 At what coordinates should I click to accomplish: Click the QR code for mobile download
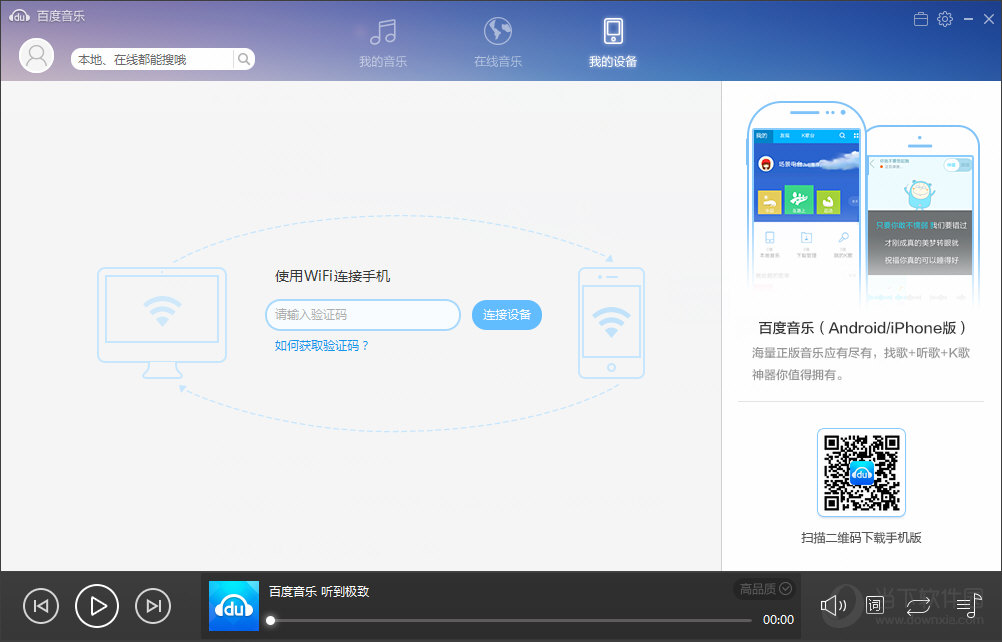pyautogui.click(x=861, y=473)
